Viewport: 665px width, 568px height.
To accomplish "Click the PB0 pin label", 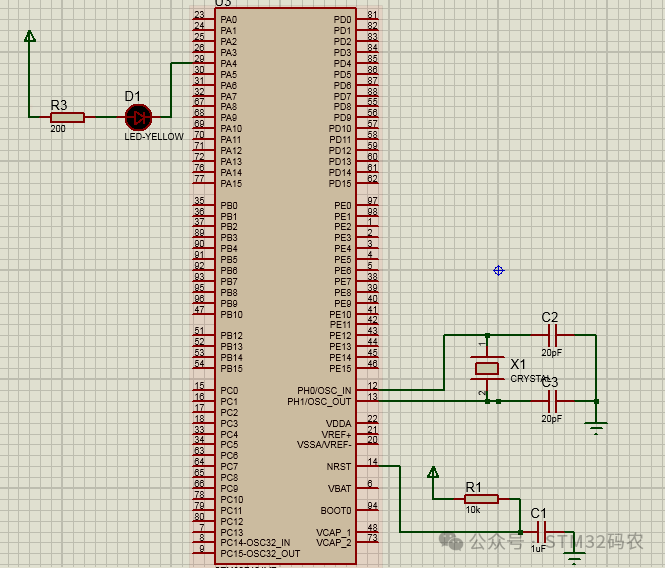I will click(229, 205).
